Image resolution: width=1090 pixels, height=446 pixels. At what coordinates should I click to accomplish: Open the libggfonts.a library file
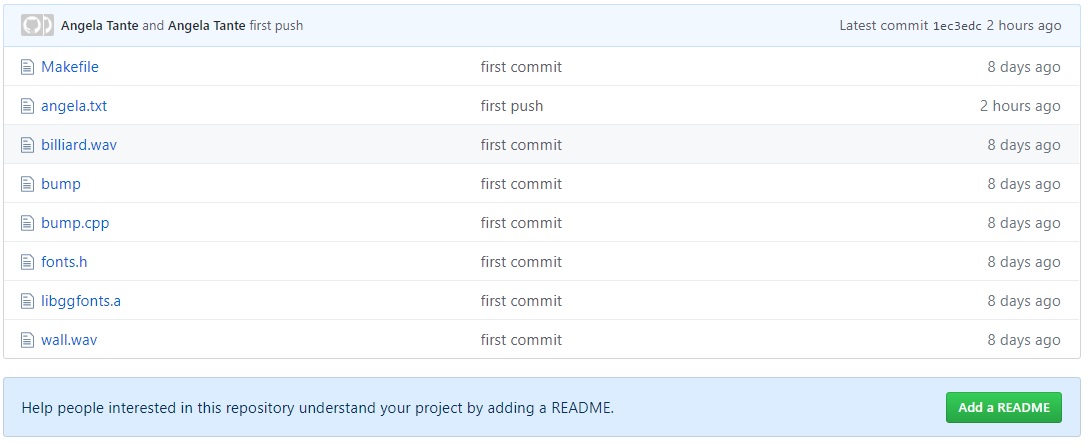point(81,301)
